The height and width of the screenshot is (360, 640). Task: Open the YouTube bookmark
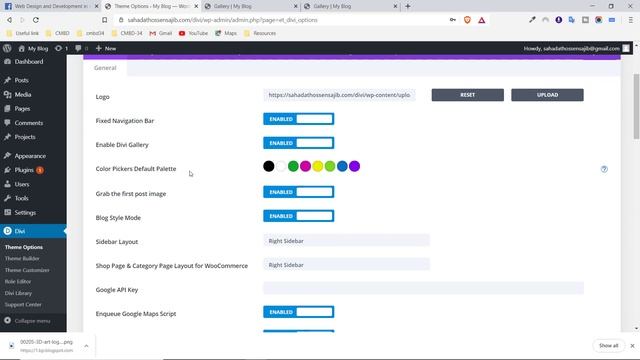(x=193, y=33)
